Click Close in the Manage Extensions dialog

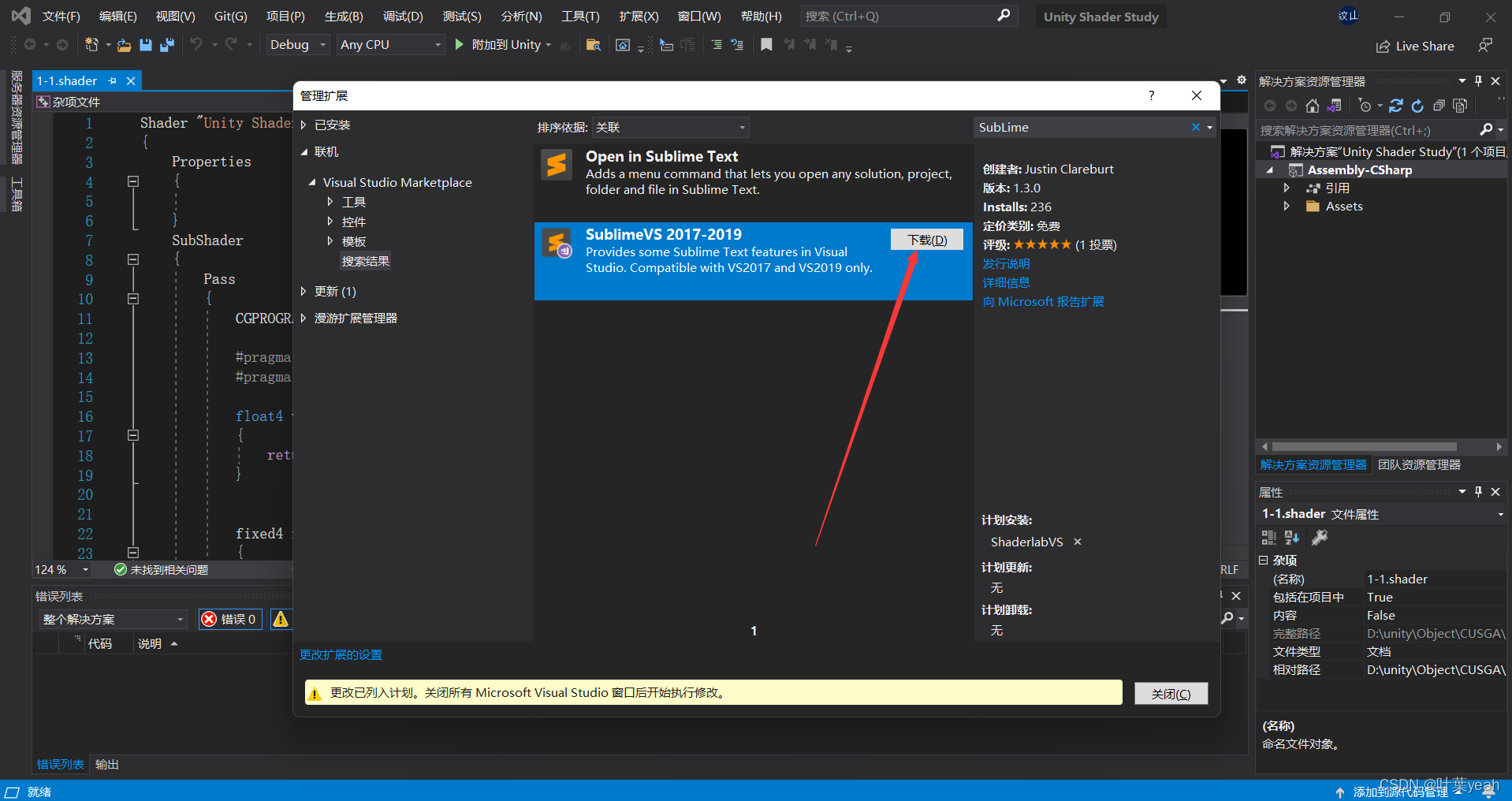point(1171,693)
